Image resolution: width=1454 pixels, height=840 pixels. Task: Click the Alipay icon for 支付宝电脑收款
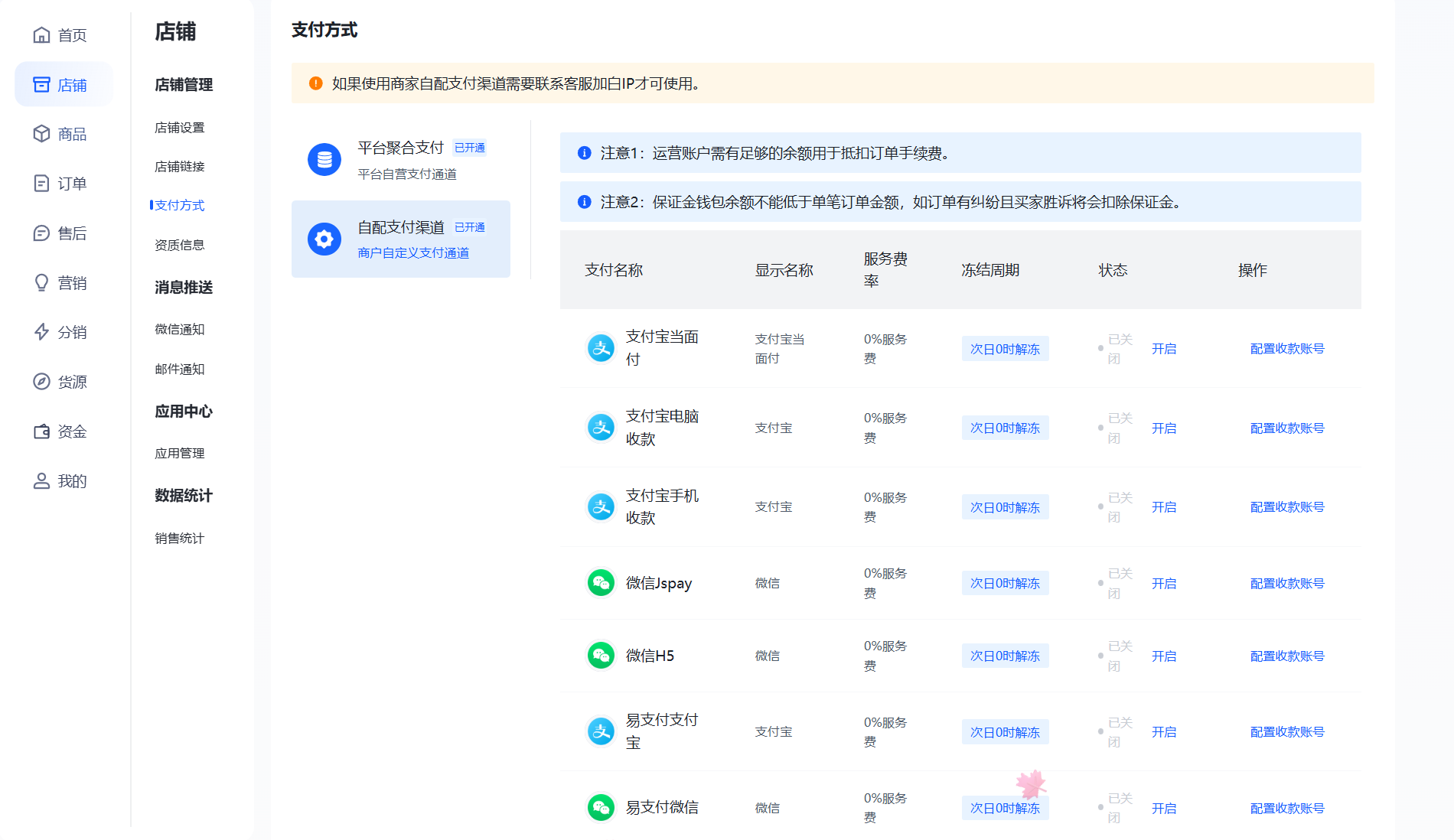601,428
